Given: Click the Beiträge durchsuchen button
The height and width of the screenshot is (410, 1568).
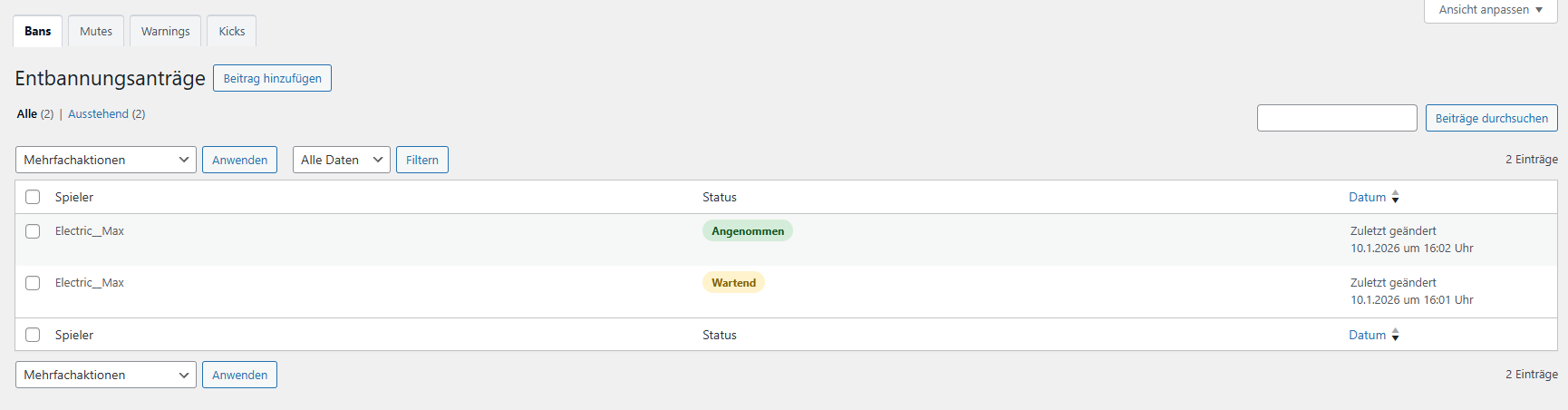Looking at the screenshot, I should click(x=1491, y=118).
